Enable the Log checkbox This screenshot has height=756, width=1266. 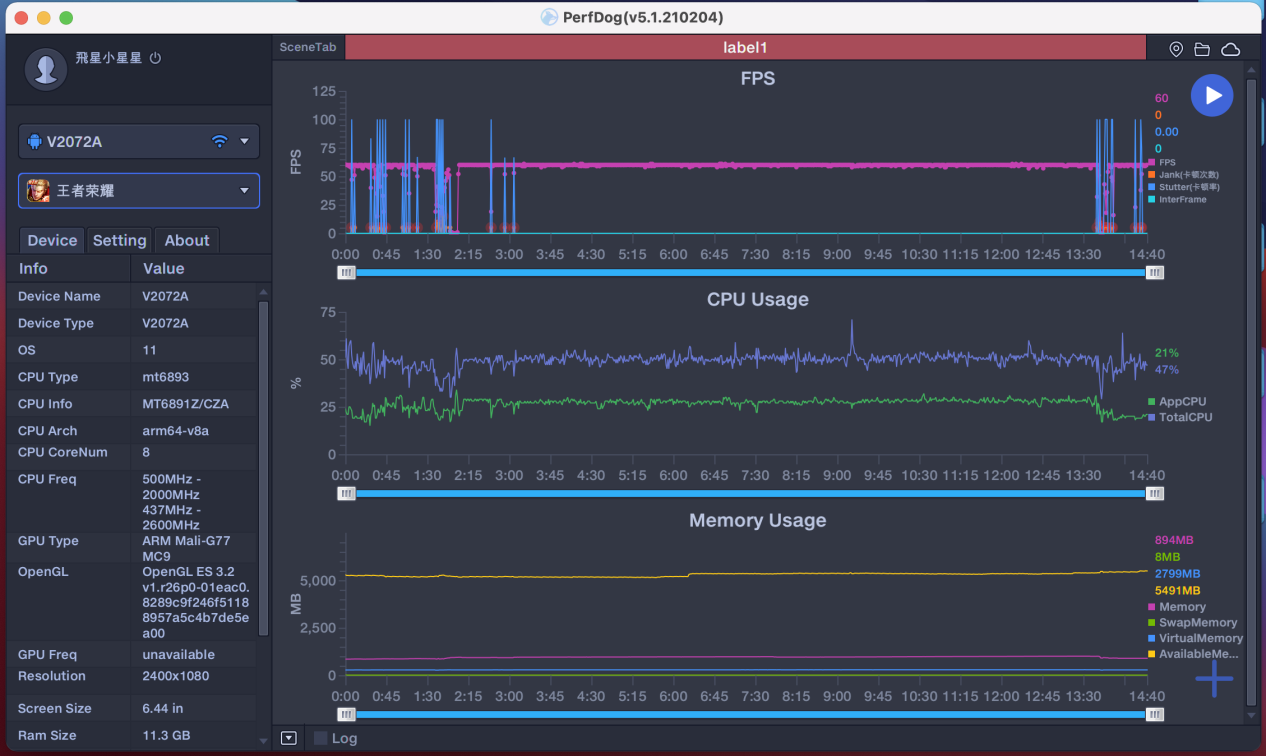point(321,738)
